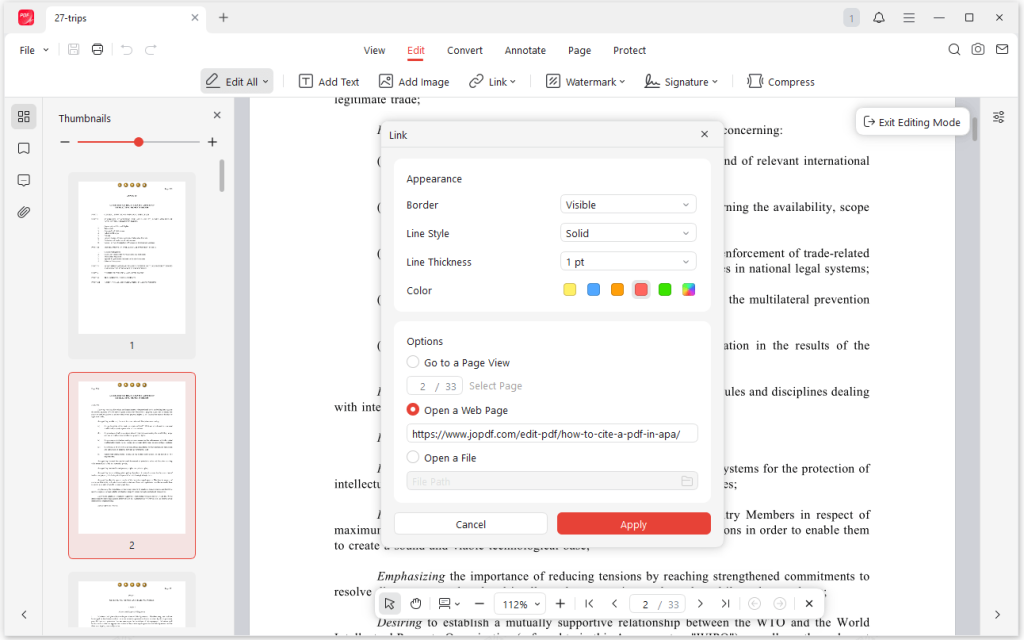Choose the yellow link color swatch
This screenshot has width=1024, height=640.
[569, 289]
